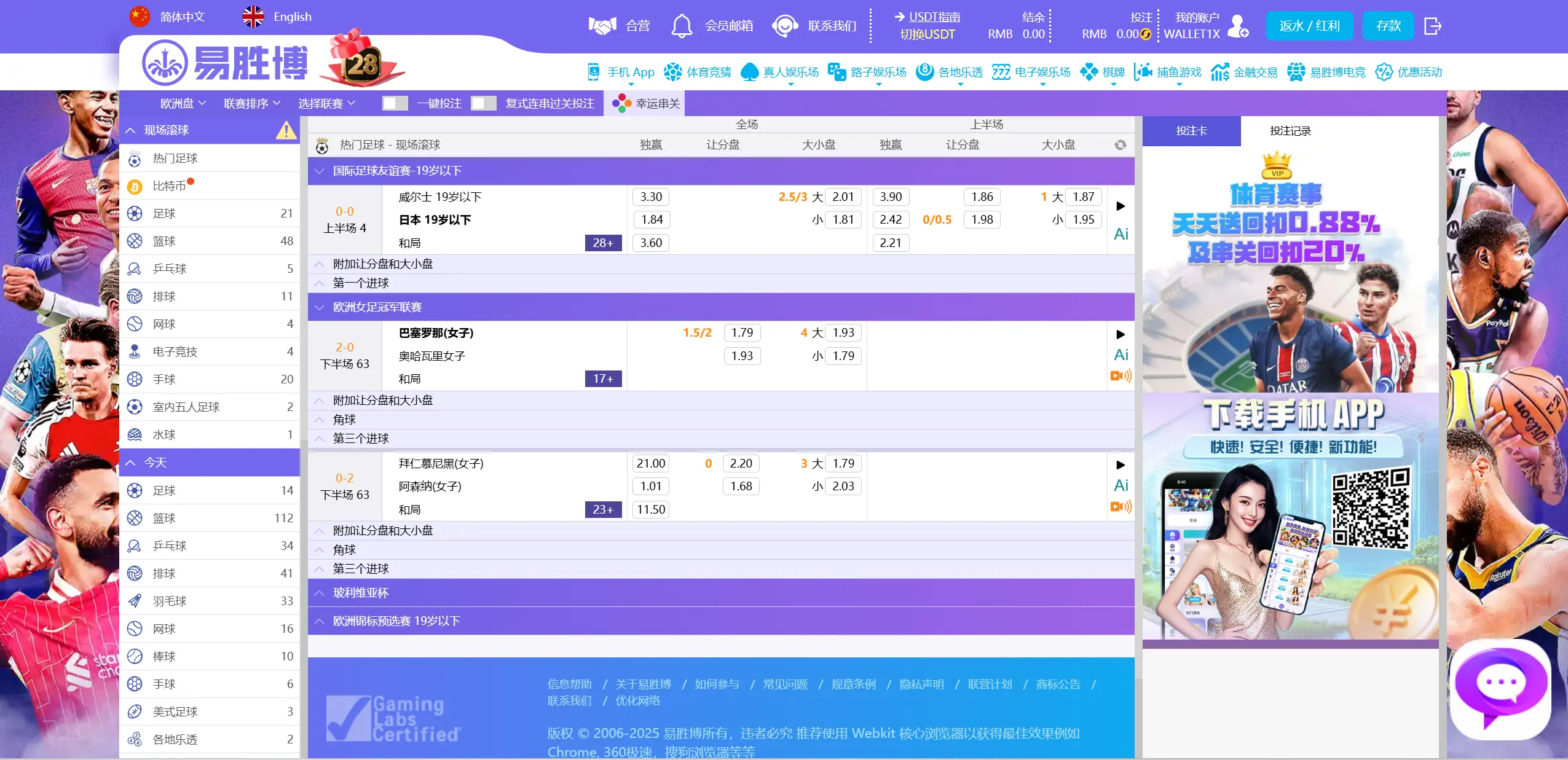The width and height of the screenshot is (1568, 760).
Task: Open the 幸运串关 tab
Action: (x=645, y=103)
